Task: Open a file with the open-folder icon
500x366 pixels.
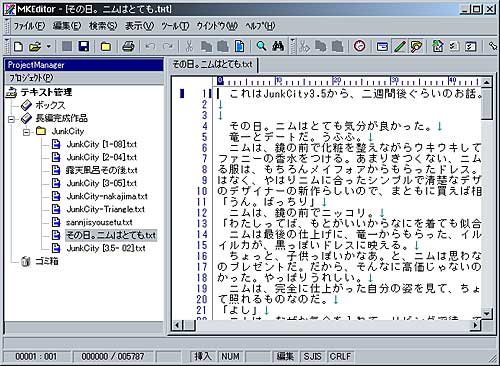Action: [35, 46]
